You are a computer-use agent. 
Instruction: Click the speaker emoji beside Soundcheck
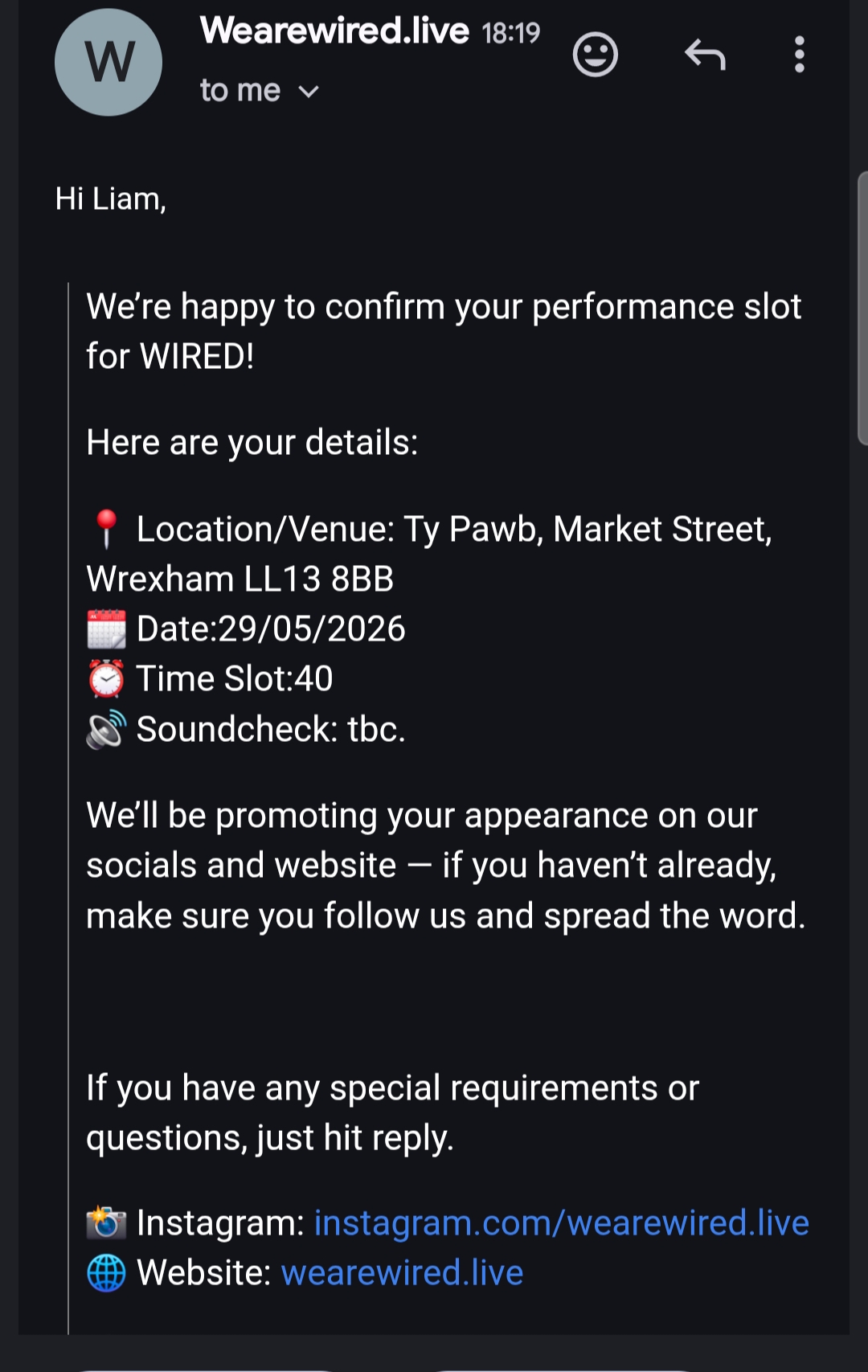click(x=106, y=729)
